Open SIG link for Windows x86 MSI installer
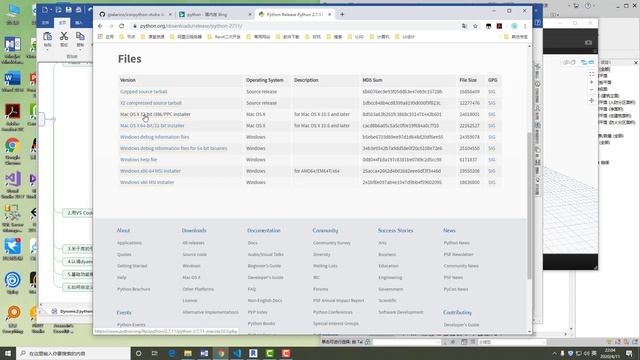 click(x=491, y=182)
